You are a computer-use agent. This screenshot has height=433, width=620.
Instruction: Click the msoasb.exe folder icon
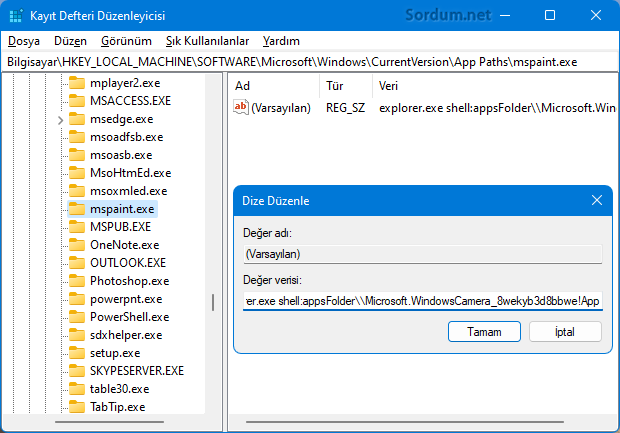pos(77,155)
